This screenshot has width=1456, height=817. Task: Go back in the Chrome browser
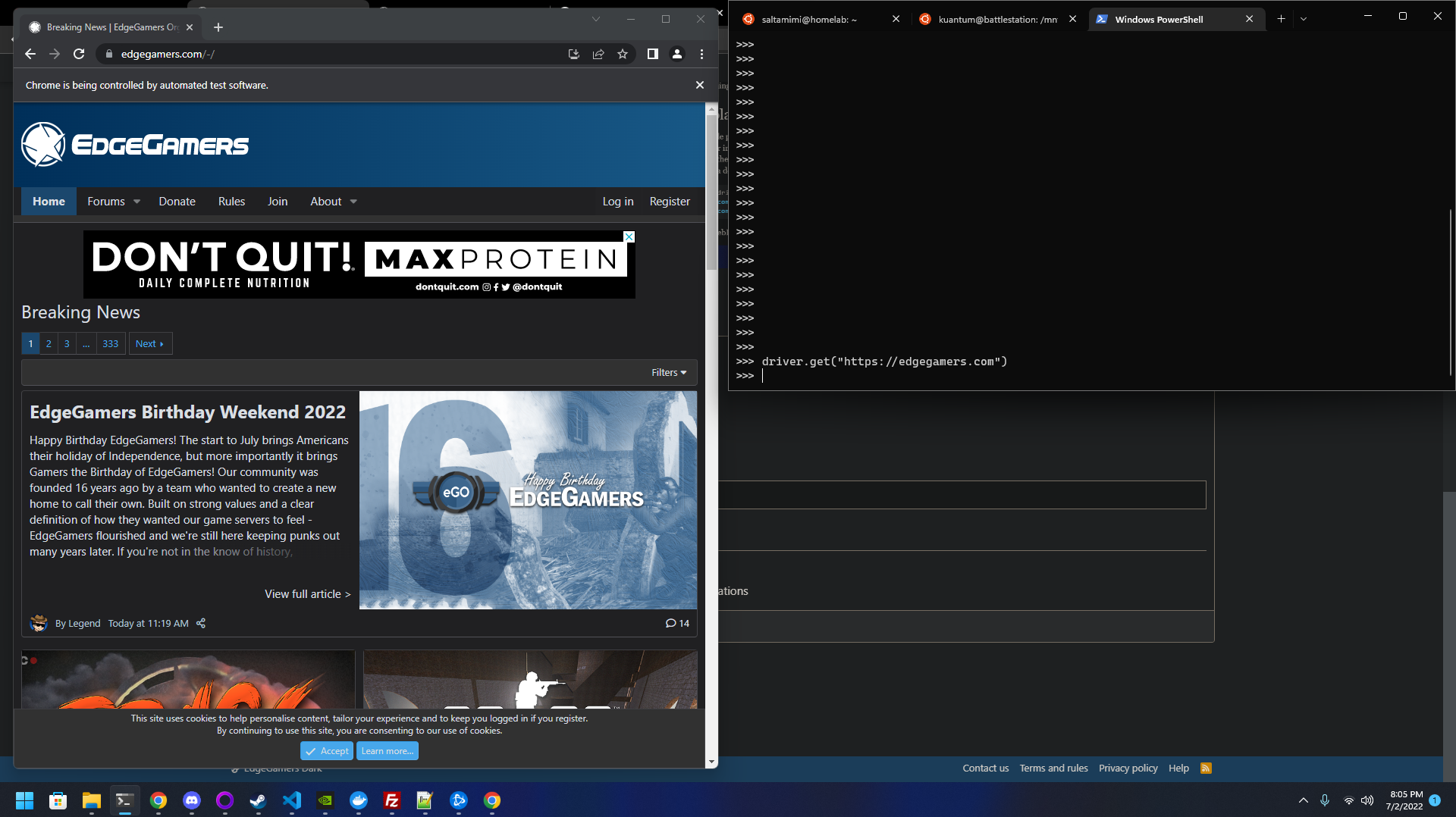[30, 54]
